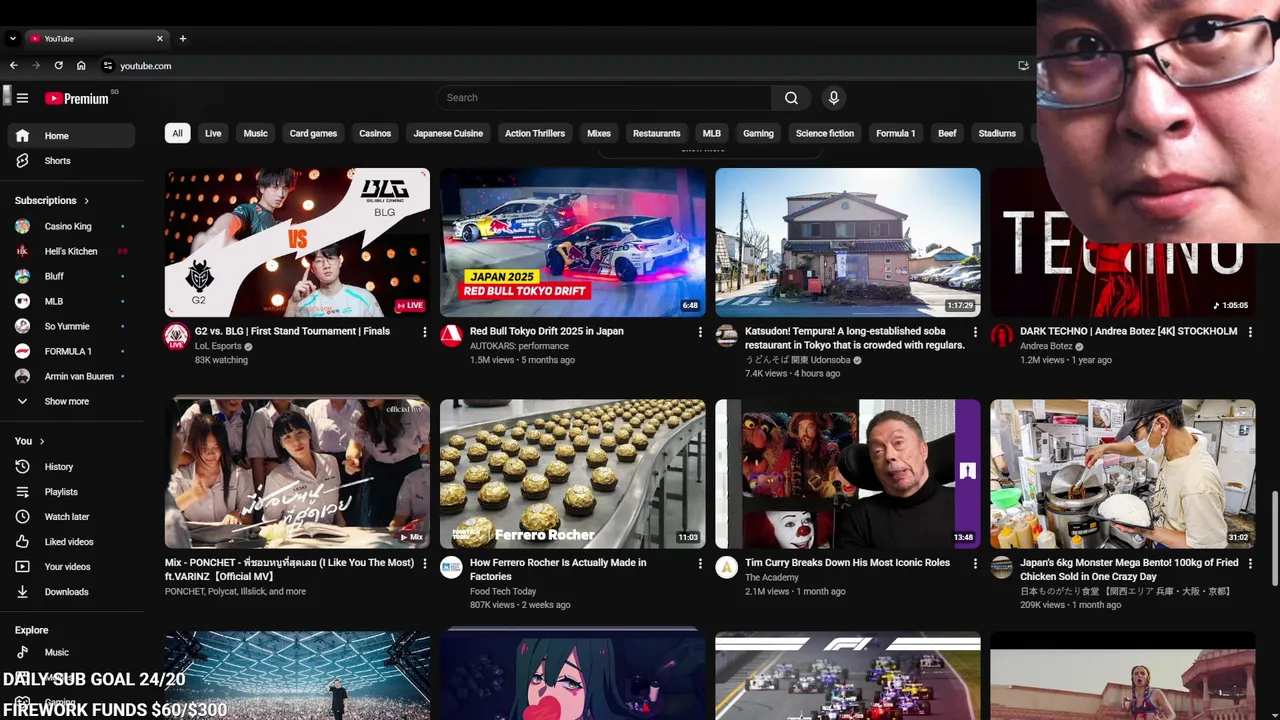Viewport: 1280px width, 720px height.
Task: Open Red Bull Tokyo Drift 2025 title
Action: click(x=547, y=331)
